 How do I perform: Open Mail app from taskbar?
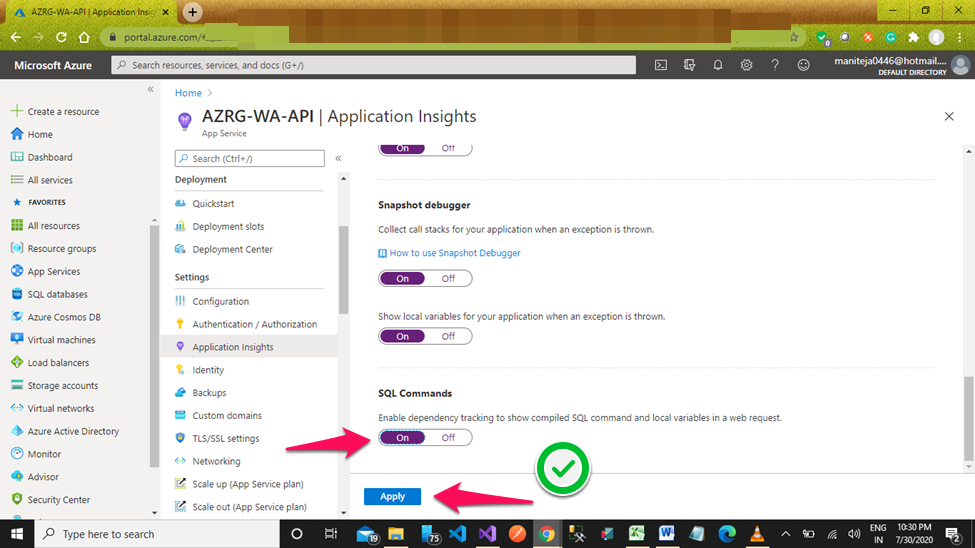tap(367, 534)
